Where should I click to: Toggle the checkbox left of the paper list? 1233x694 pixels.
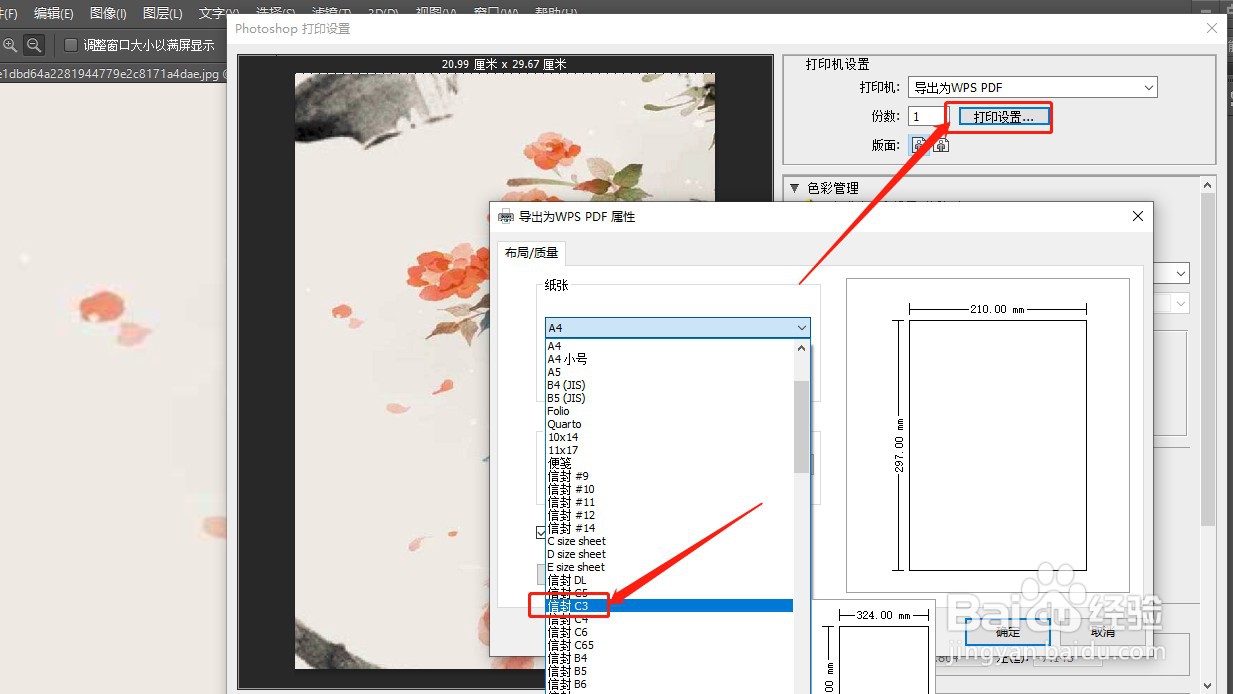click(x=541, y=533)
